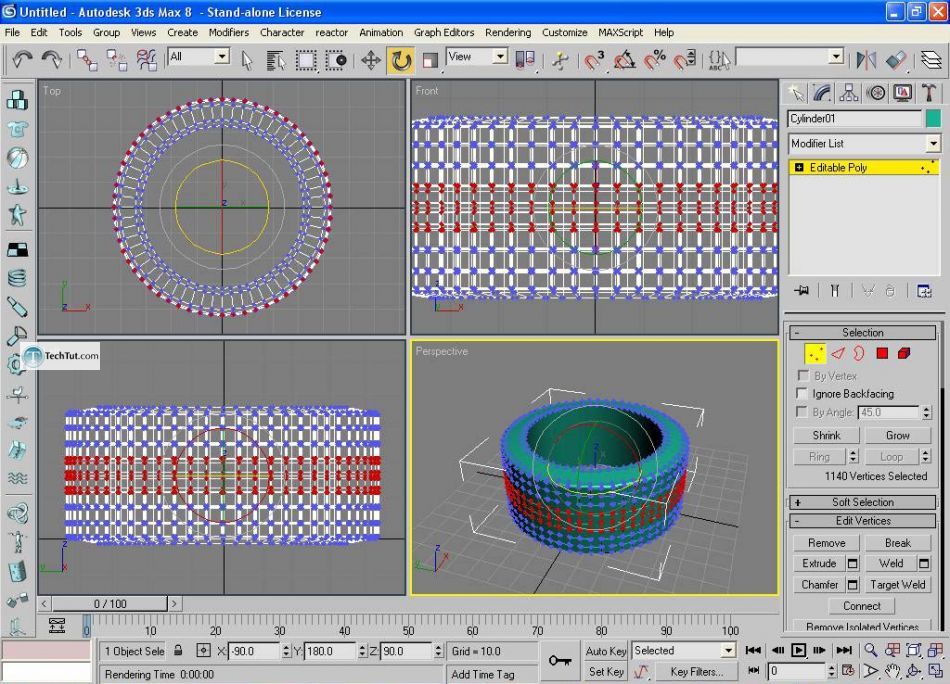Viewport: 950px width, 684px height.
Task: Open the reference coordinate View dropdown
Action: point(500,57)
